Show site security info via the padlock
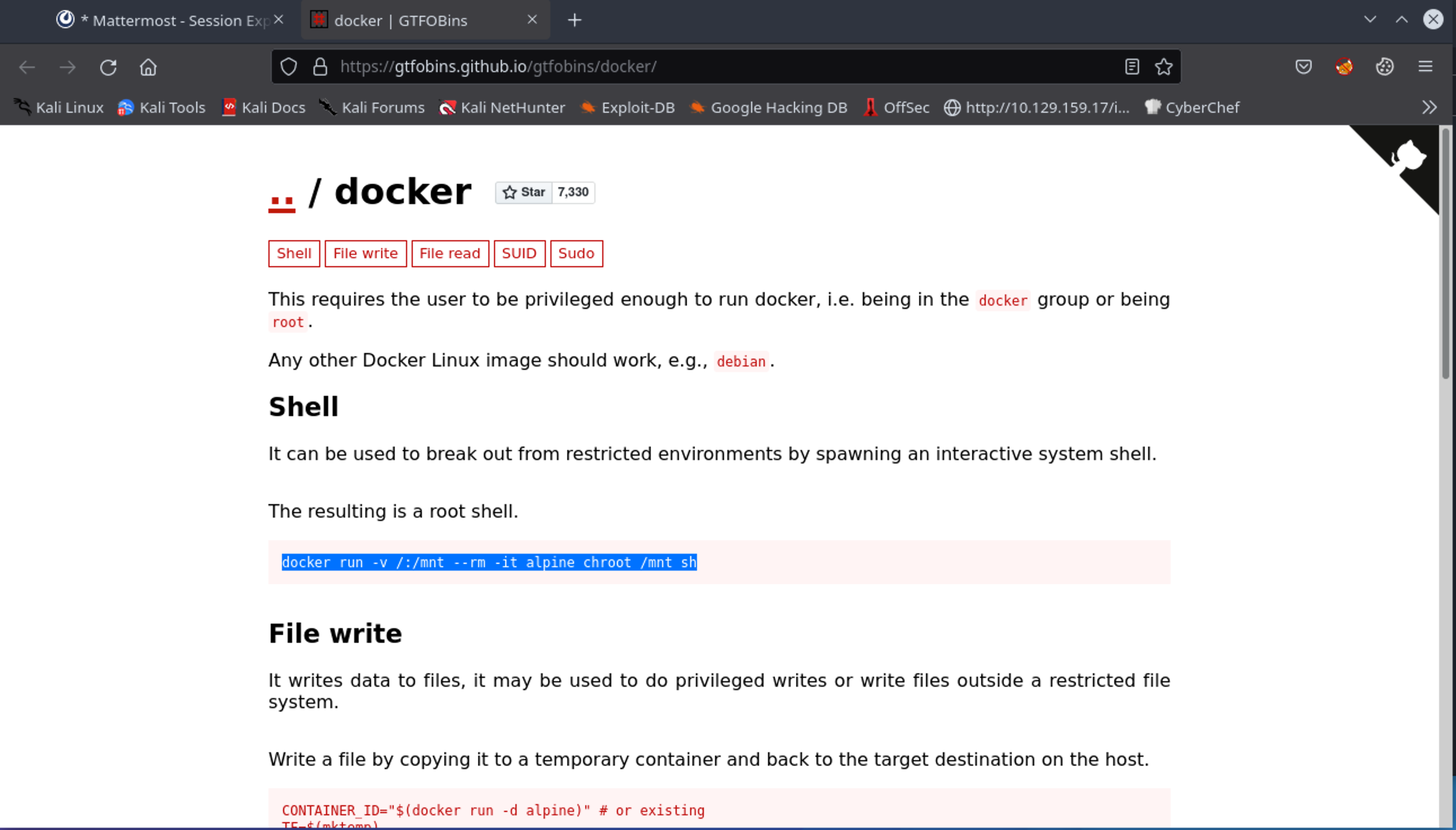Image resolution: width=1456 pixels, height=830 pixels. click(320, 67)
